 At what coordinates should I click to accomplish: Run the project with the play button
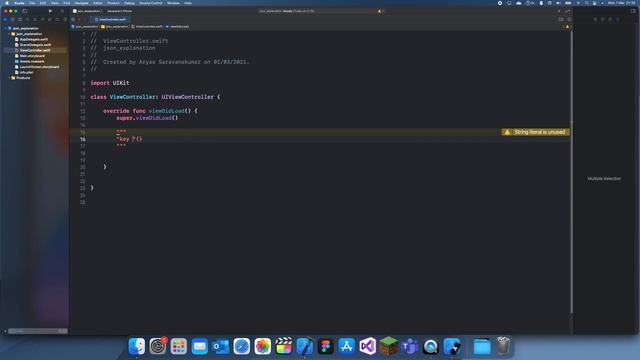tap(50, 11)
